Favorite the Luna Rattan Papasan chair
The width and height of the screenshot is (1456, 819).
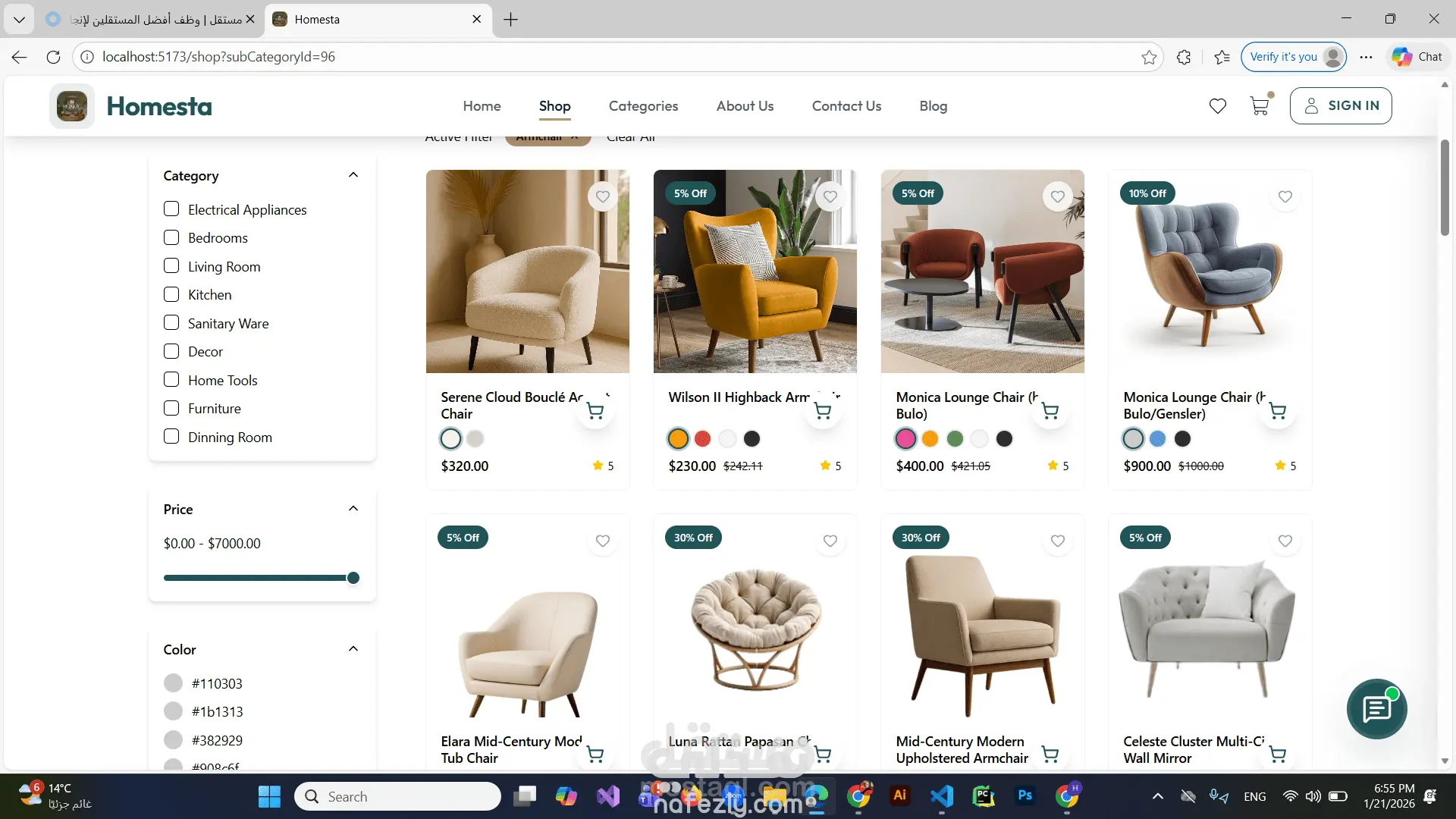tap(830, 541)
